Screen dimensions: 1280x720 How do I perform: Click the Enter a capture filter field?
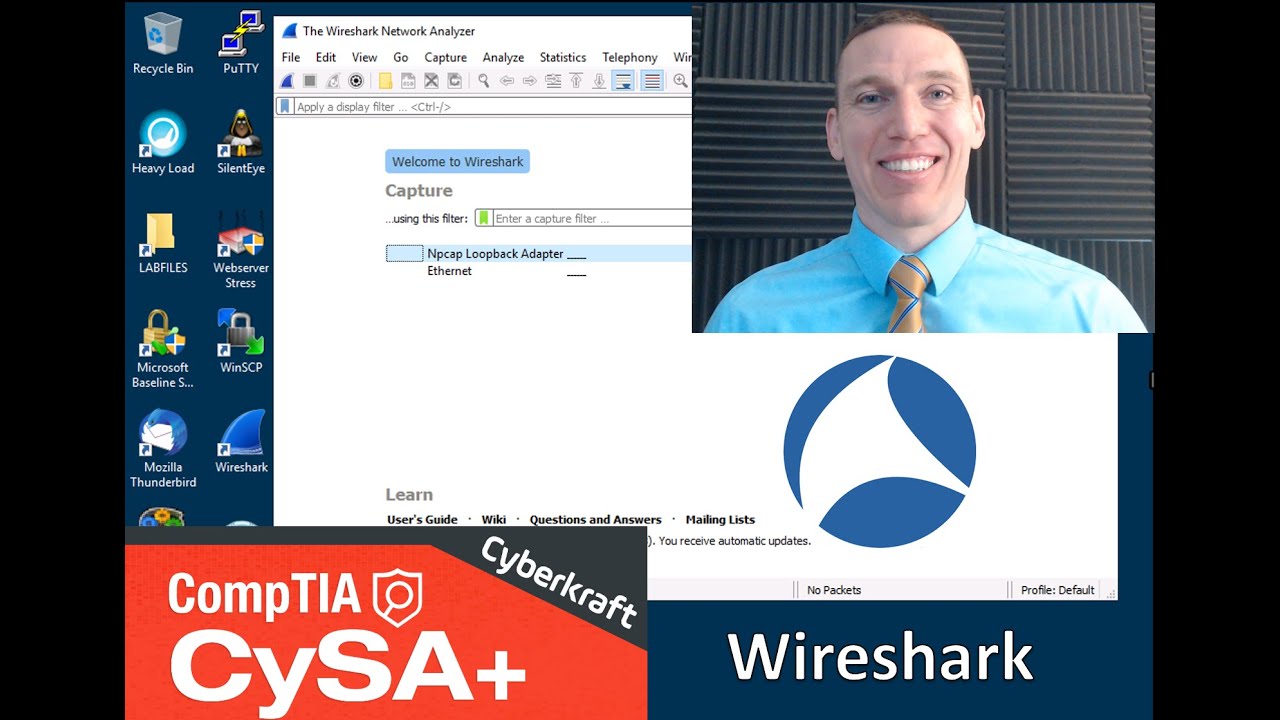(591, 218)
